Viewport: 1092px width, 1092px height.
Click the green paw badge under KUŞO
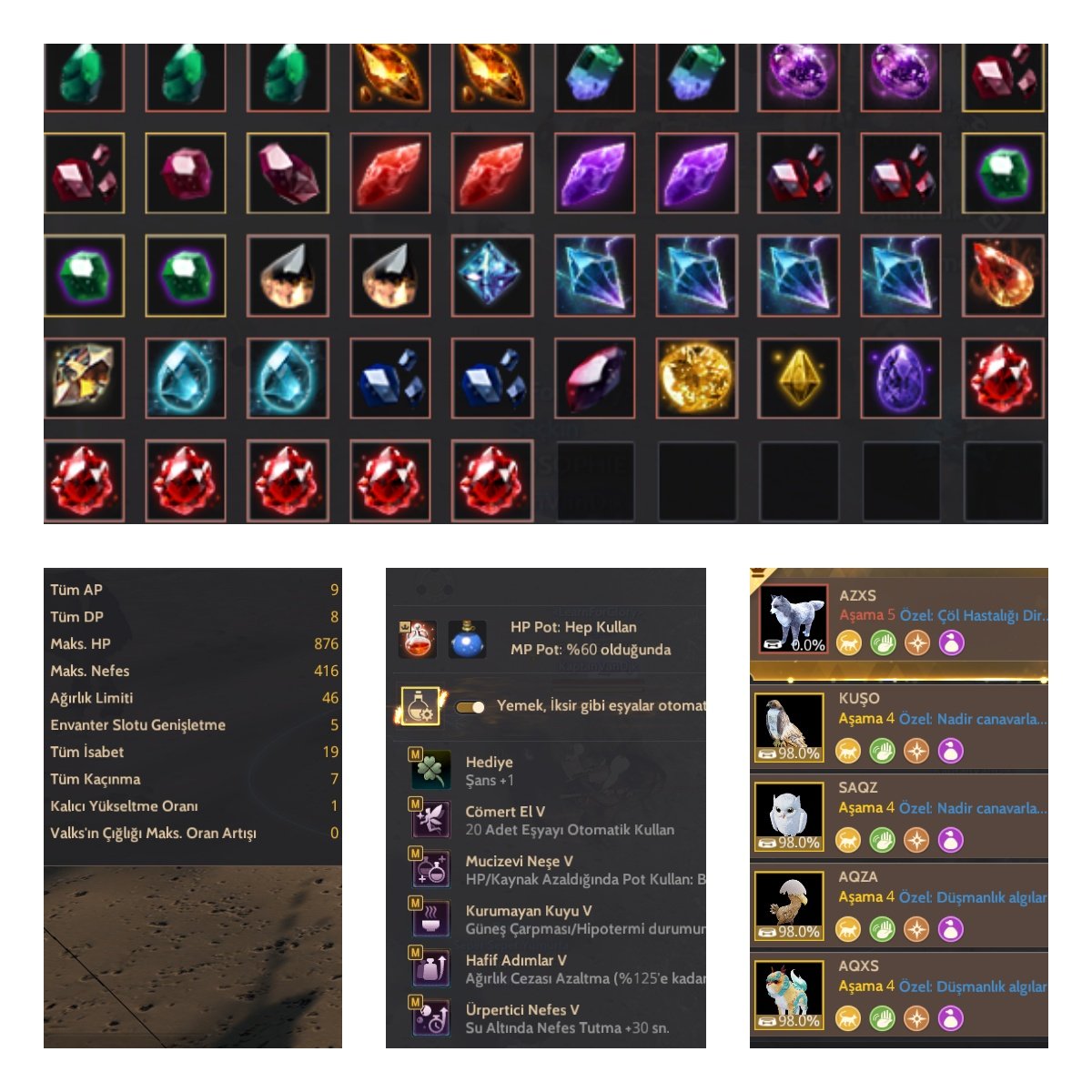point(882,751)
